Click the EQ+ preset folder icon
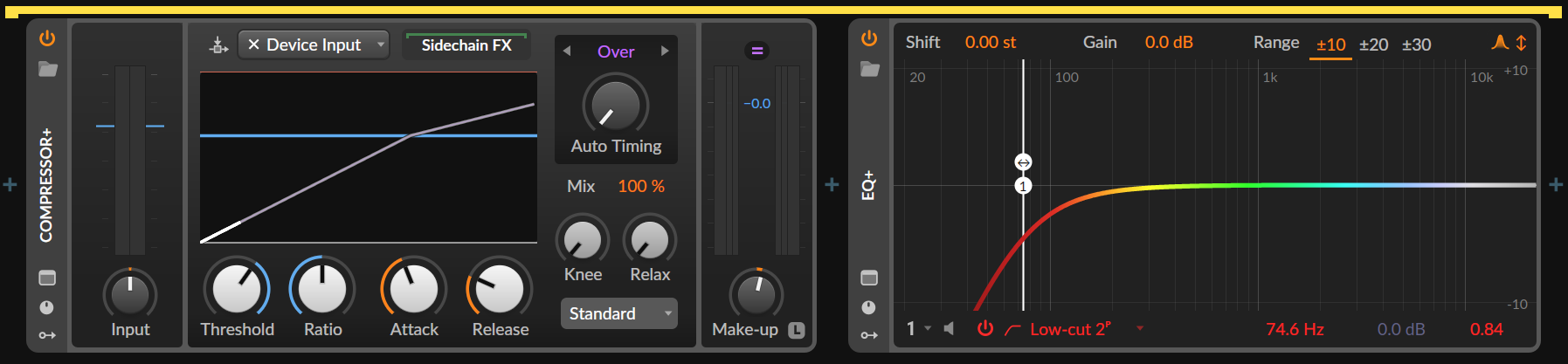Image resolution: width=1568 pixels, height=364 pixels. [869, 69]
